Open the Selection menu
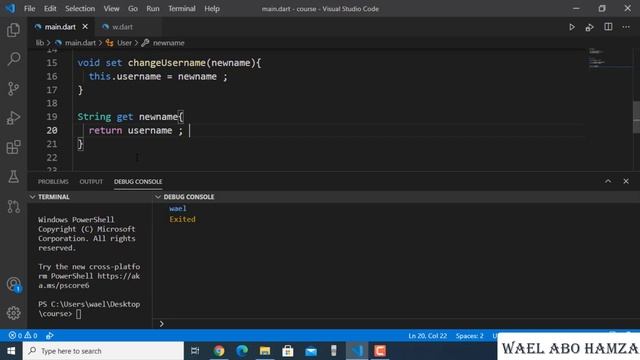640x360 pixels. pyautogui.click(x=80, y=9)
